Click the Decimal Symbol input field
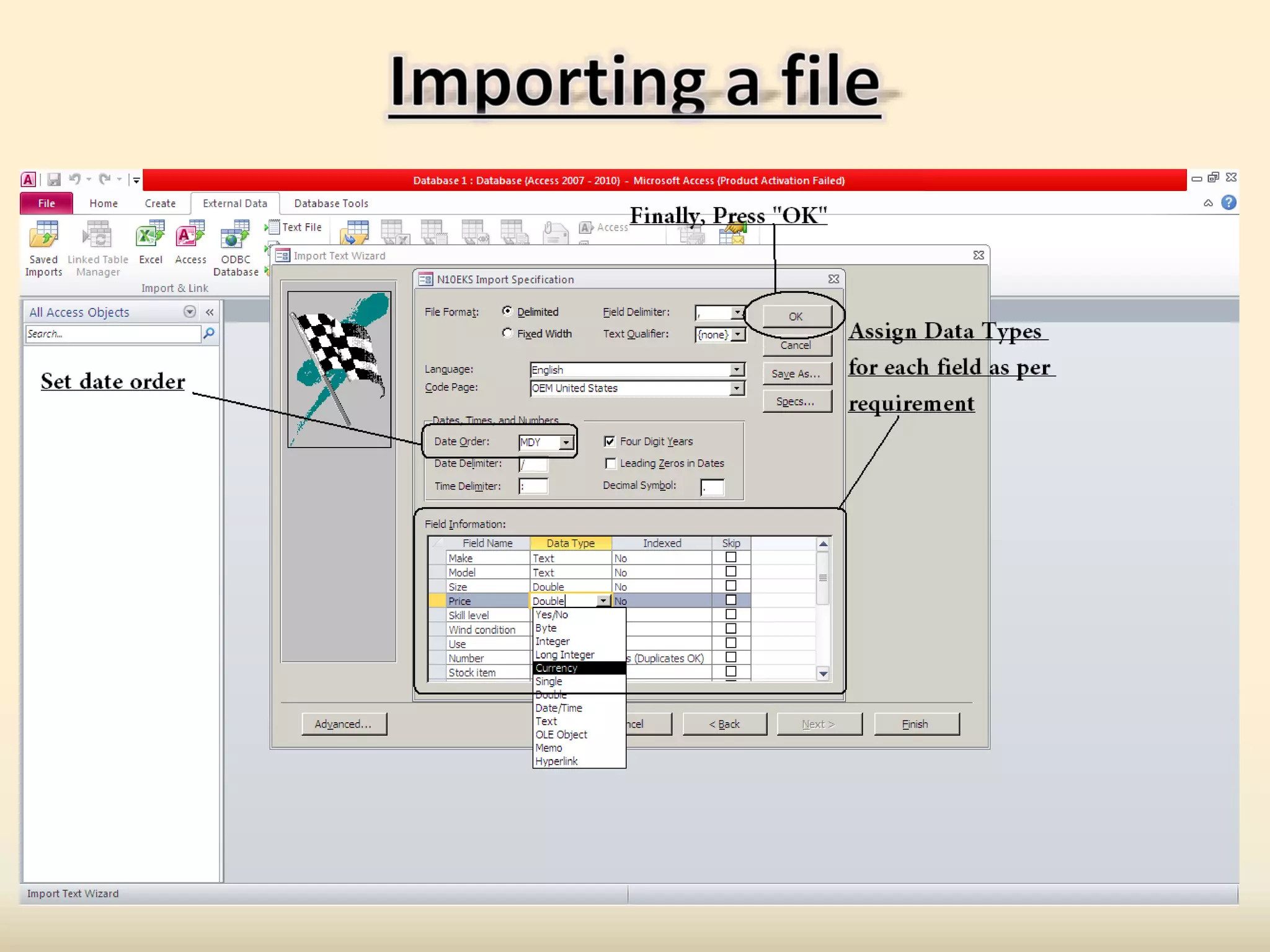 pyautogui.click(x=712, y=487)
